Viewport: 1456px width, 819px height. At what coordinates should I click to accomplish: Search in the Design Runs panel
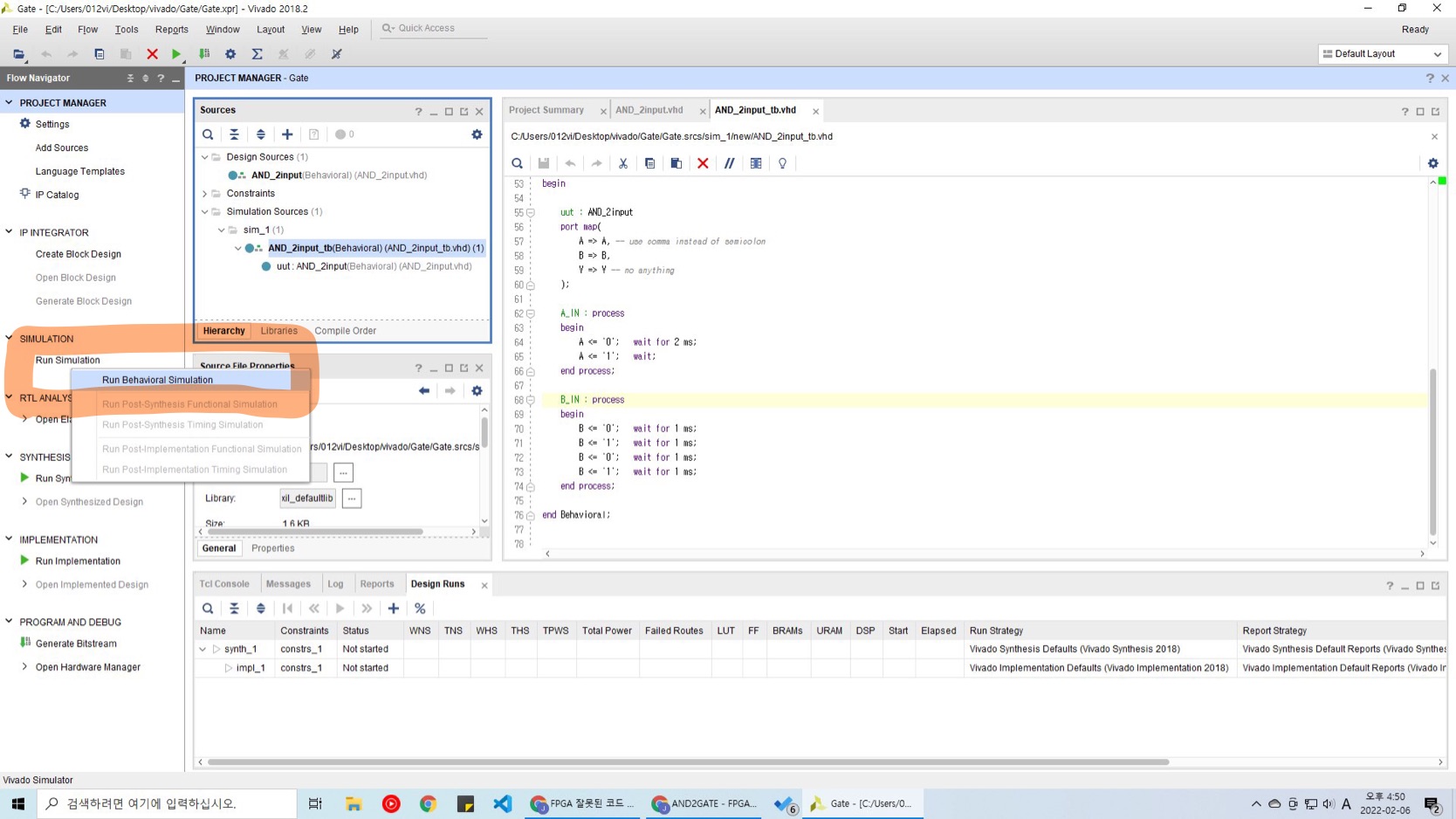point(208,609)
